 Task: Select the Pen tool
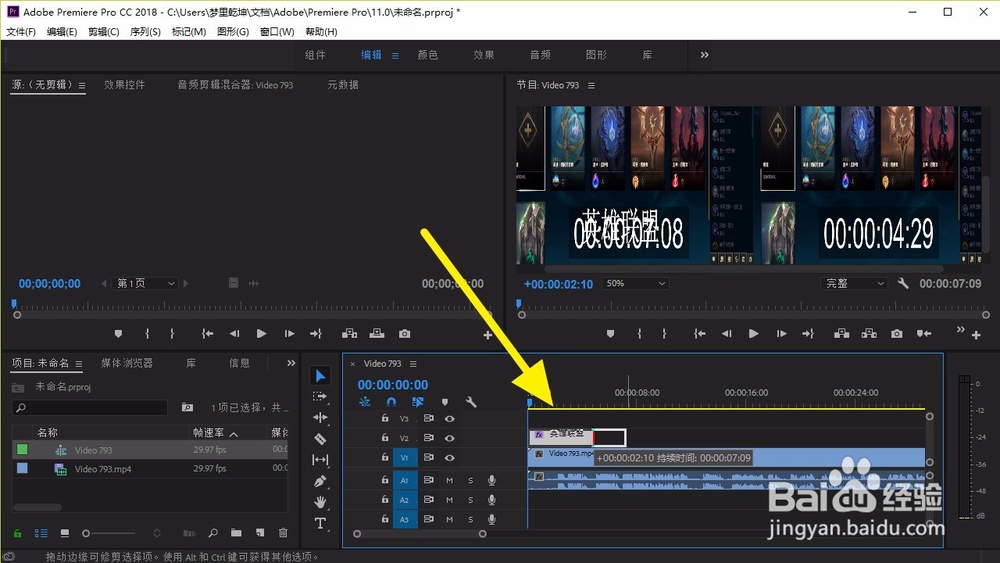click(320, 481)
